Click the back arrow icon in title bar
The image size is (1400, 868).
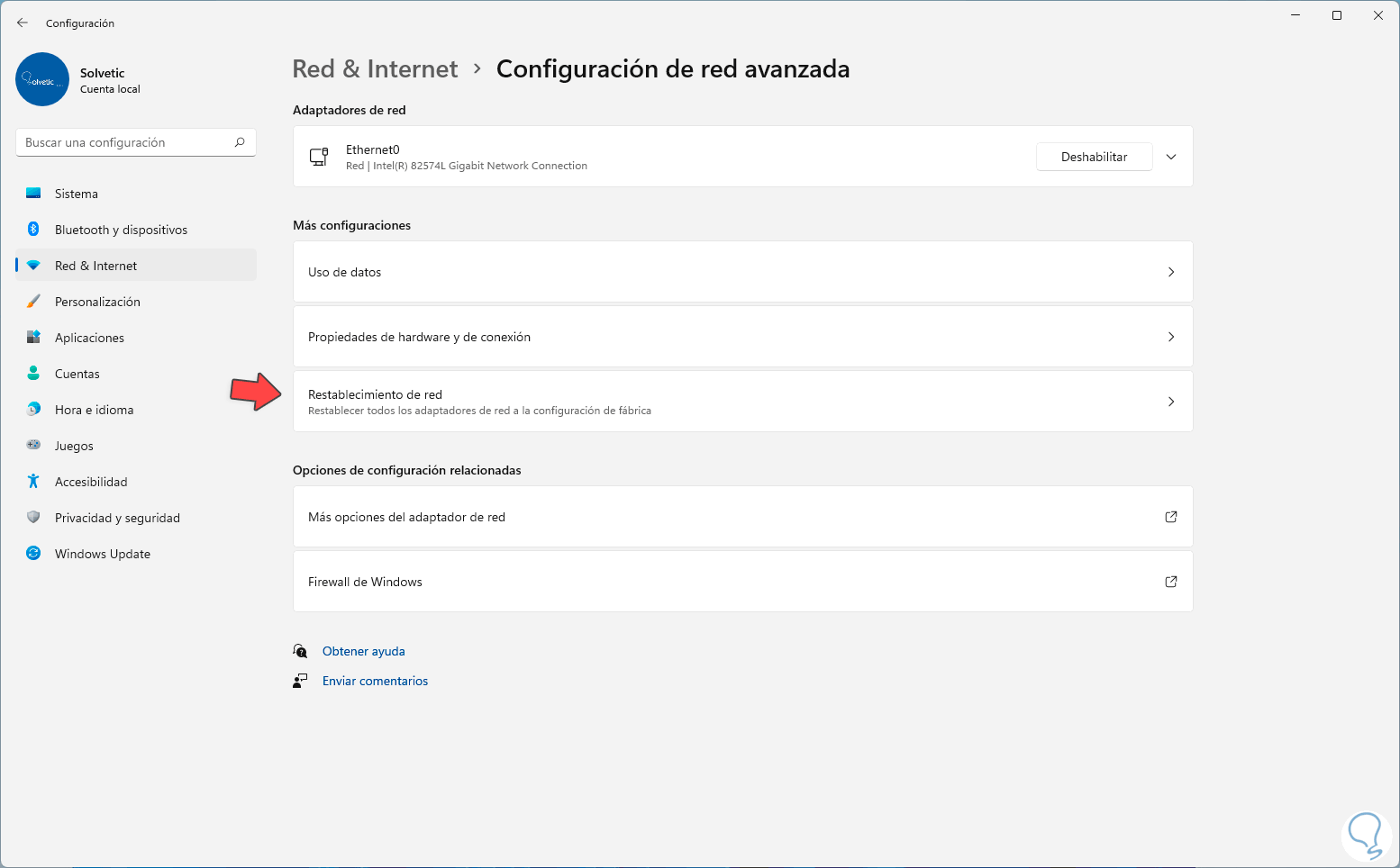23,23
